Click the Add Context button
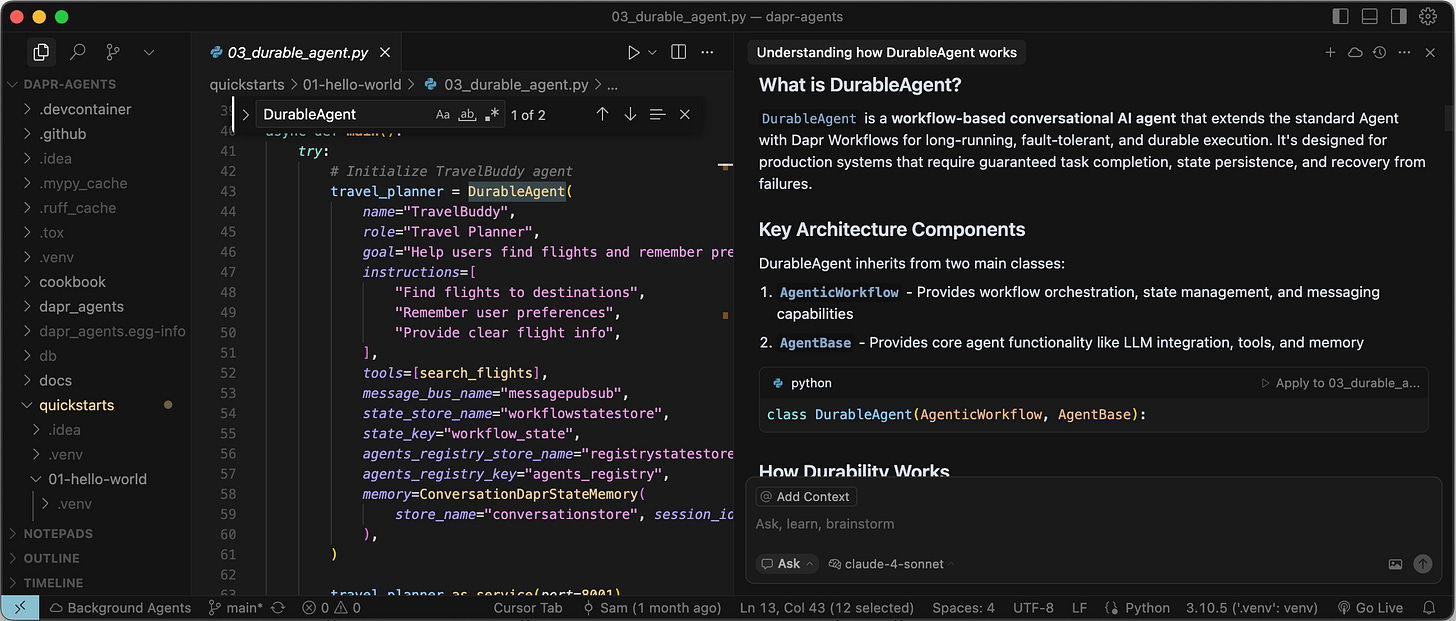The width and height of the screenshot is (1456, 621). [x=806, y=497]
